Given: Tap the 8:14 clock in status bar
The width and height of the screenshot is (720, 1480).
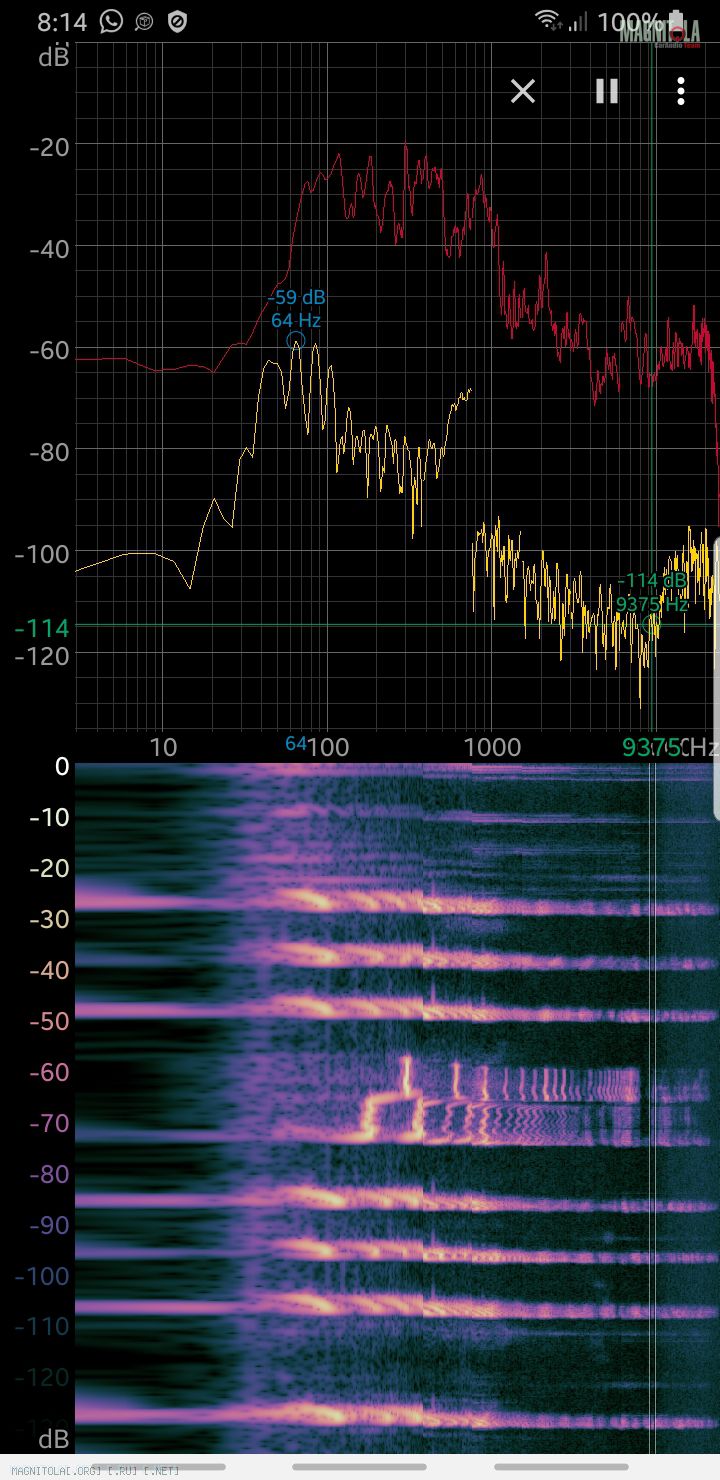Looking at the screenshot, I should click(x=61, y=21).
